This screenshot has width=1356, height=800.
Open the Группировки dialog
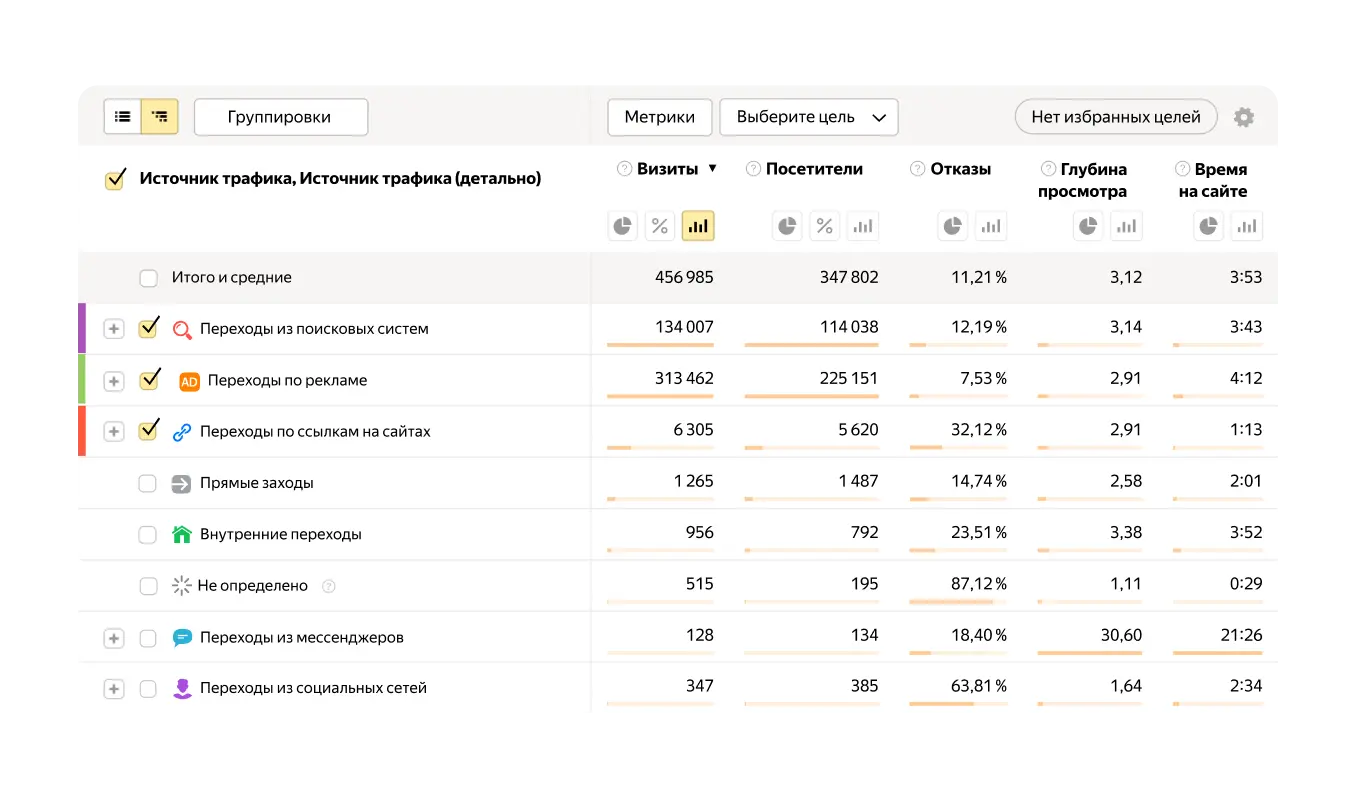pyautogui.click(x=280, y=117)
